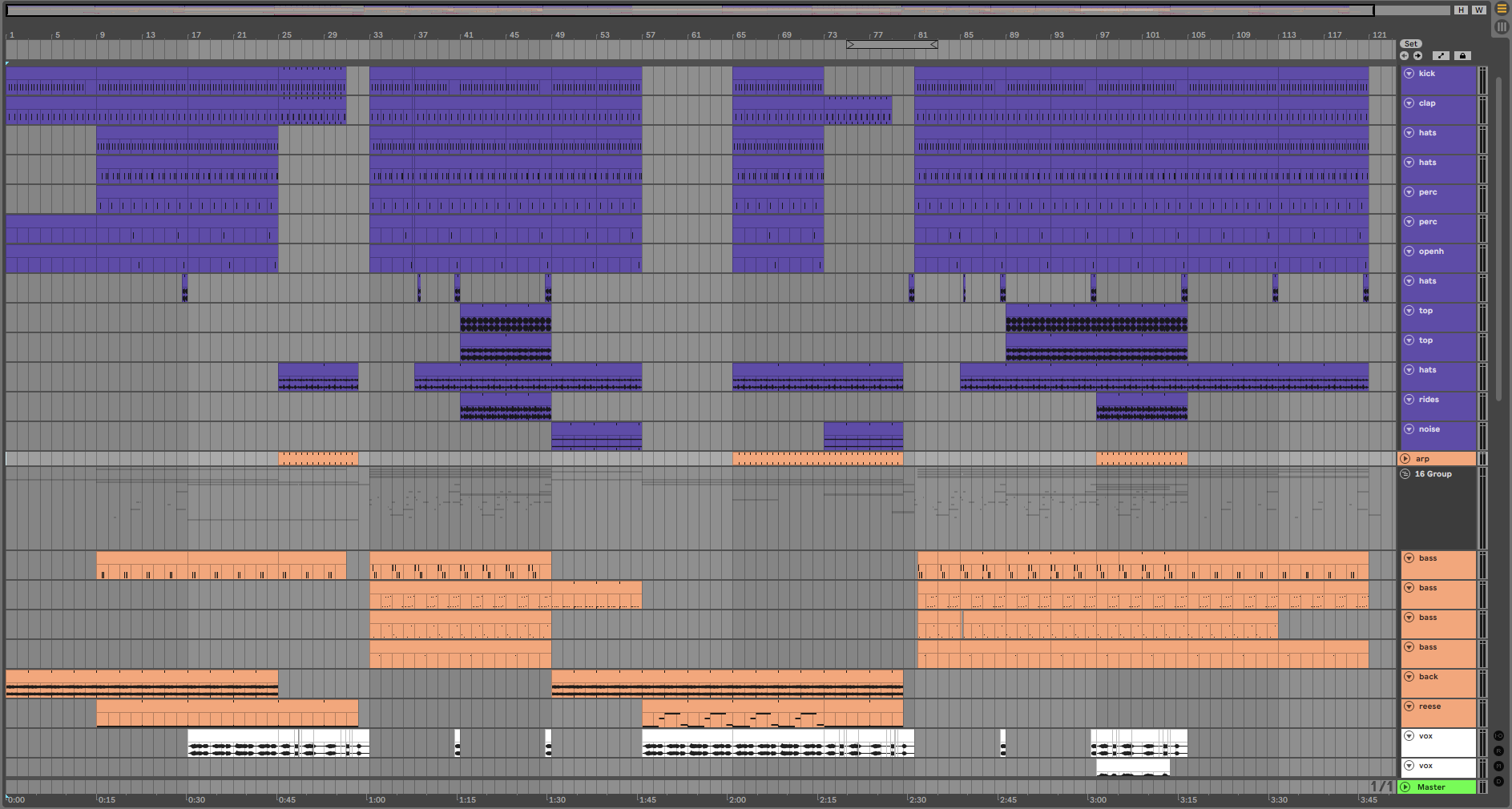Fold the hats track directly below clap
The height and width of the screenshot is (809, 1512).
pyautogui.click(x=1409, y=133)
